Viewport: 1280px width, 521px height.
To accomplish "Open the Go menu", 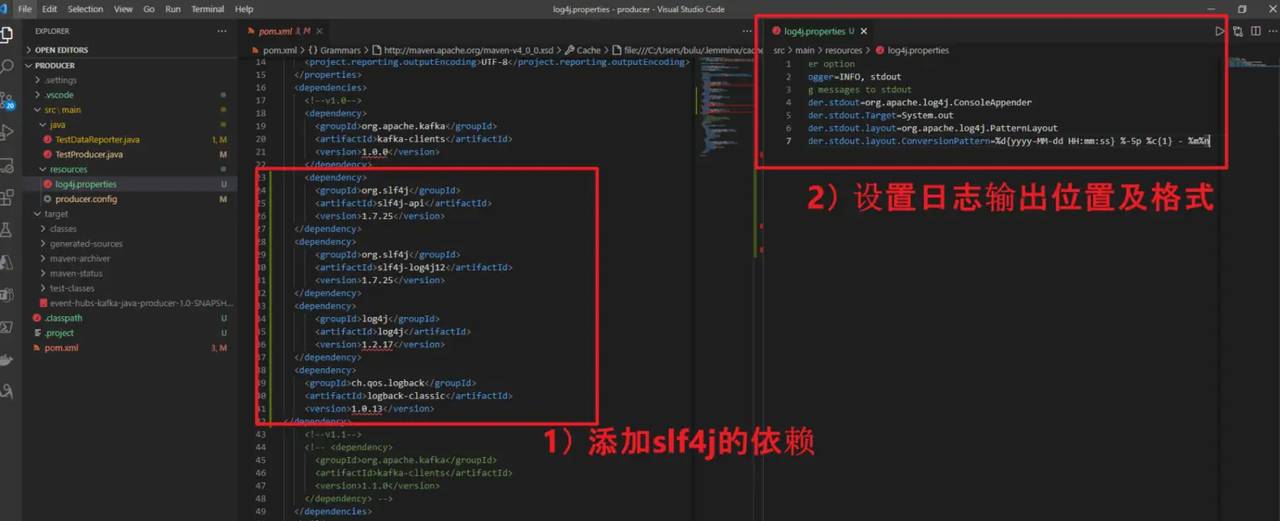I will (x=149, y=9).
